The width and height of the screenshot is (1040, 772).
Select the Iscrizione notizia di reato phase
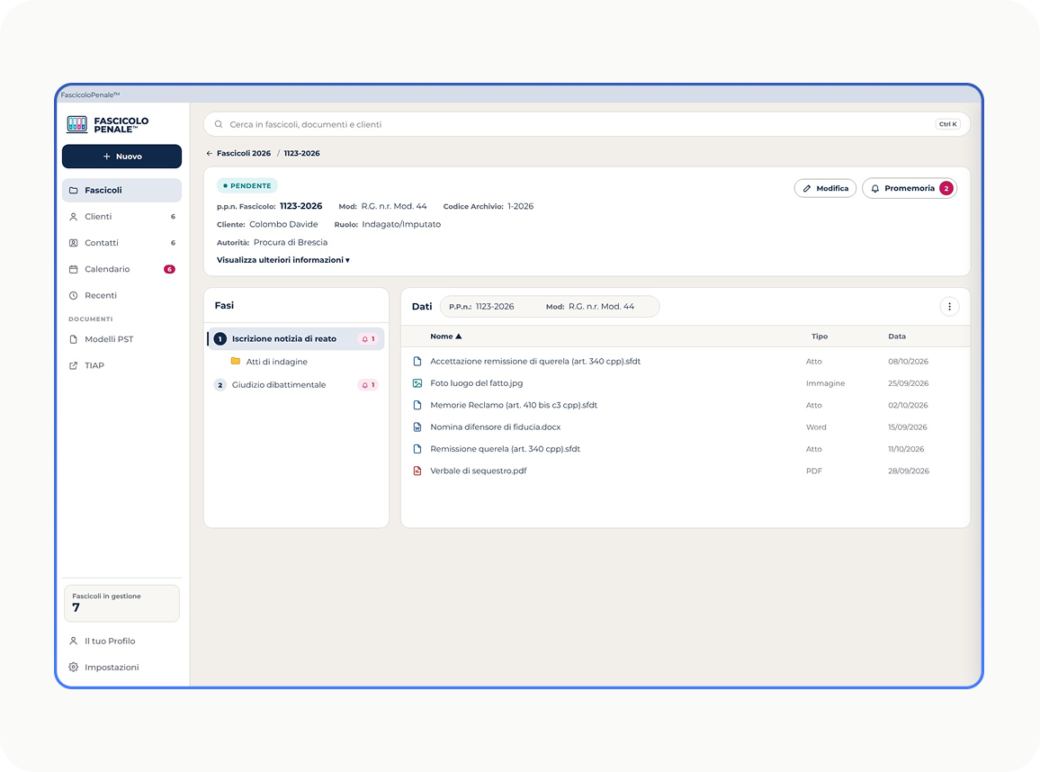click(296, 339)
